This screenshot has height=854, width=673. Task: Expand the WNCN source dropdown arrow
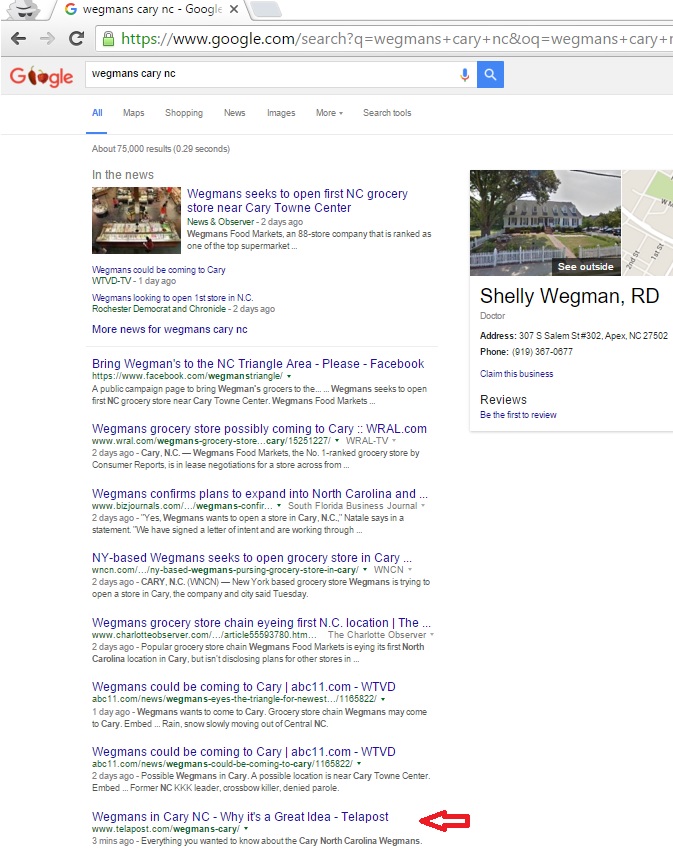(x=409, y=570)
